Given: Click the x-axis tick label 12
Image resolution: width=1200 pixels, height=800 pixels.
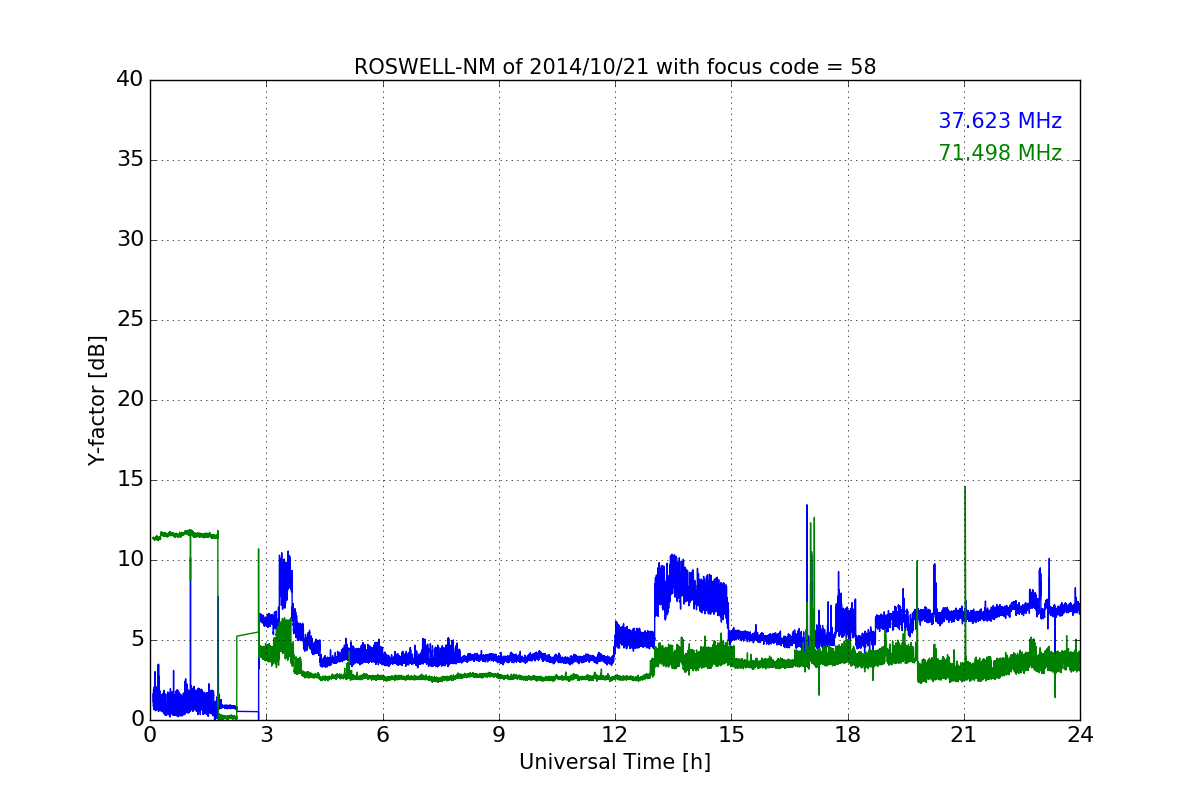Looking at the screenshot, I should click(x=615, y=735).
